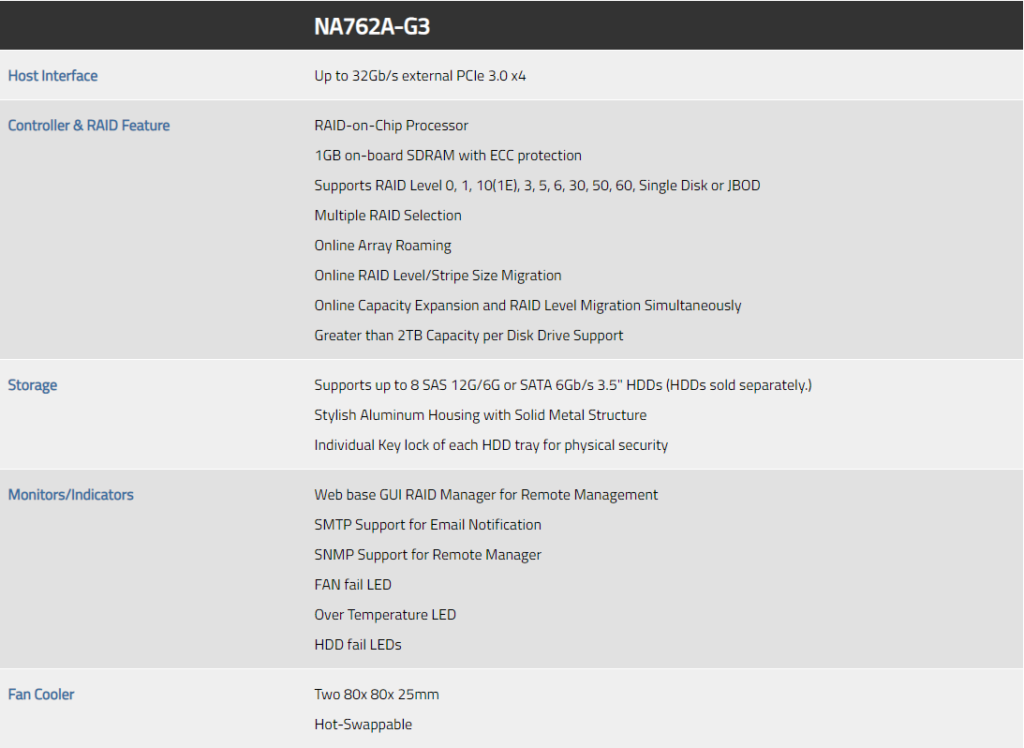Screen dimensions: 1024x748
Task: Click the Hot-Swappable text
Action: pos(363,724)
